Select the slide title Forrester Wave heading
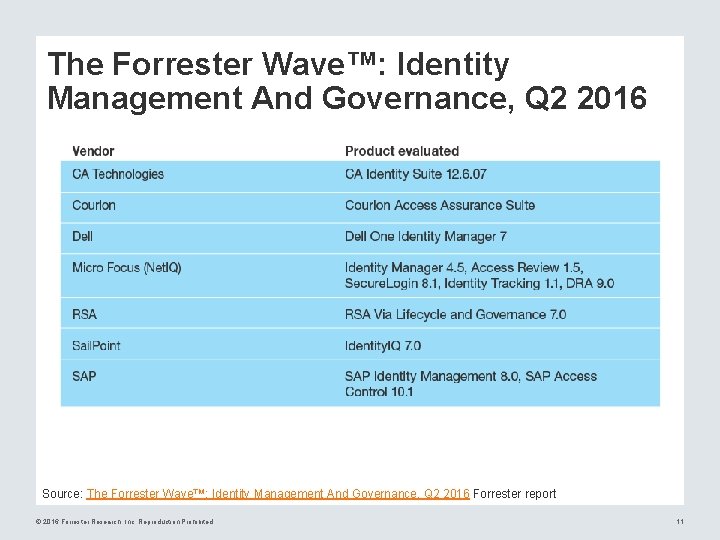The width and height of the screenshot is (720, 540). tap(347, 80)
